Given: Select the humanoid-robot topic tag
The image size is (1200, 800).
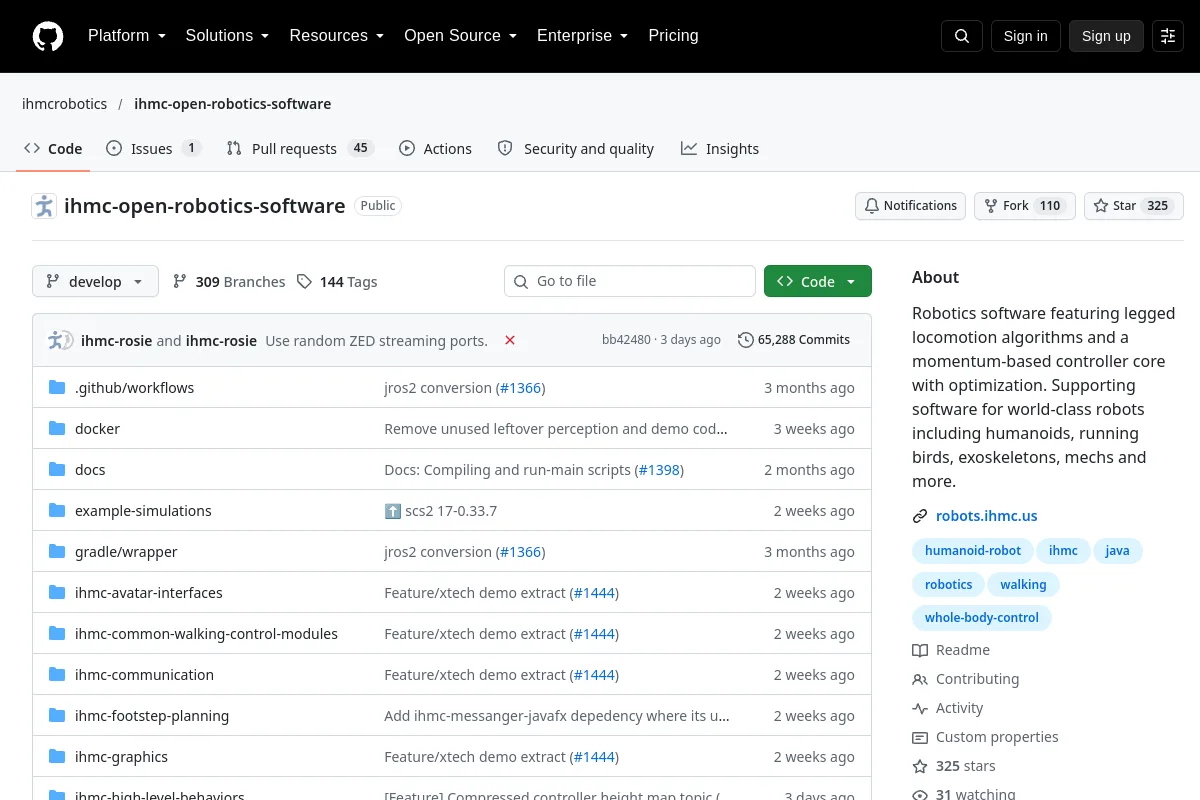Looking at the screenshot, I should (x=973, y=551).
